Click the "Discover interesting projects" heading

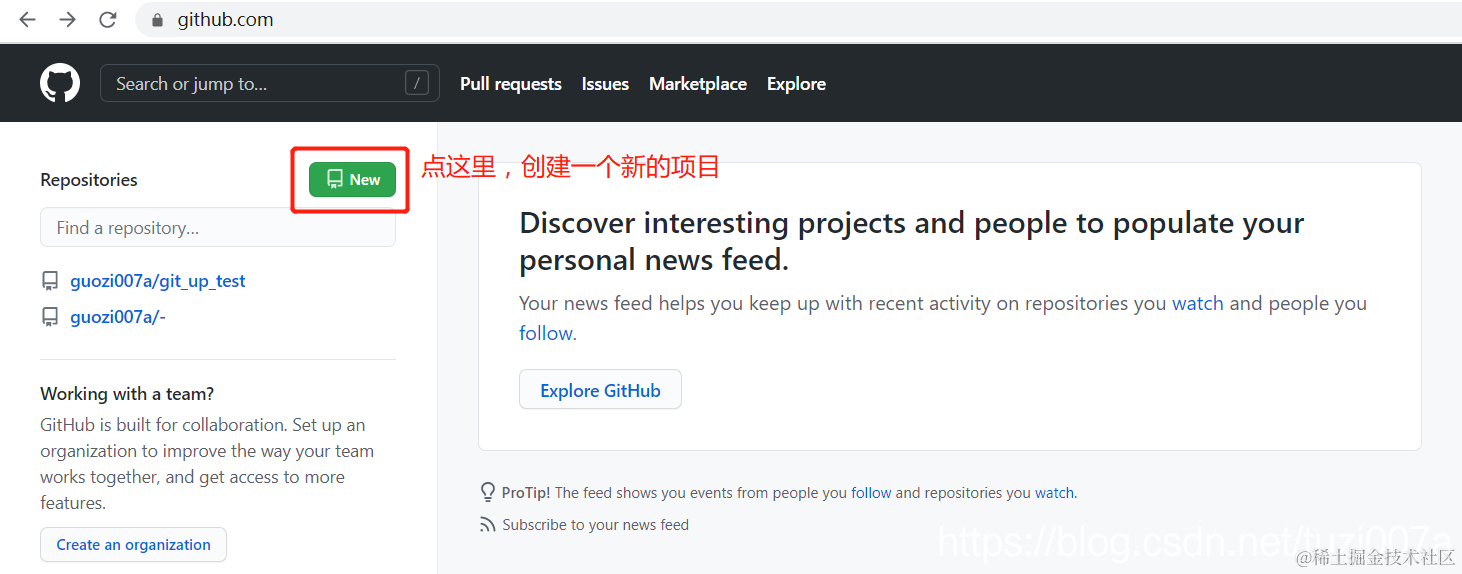tap(912, 241)
